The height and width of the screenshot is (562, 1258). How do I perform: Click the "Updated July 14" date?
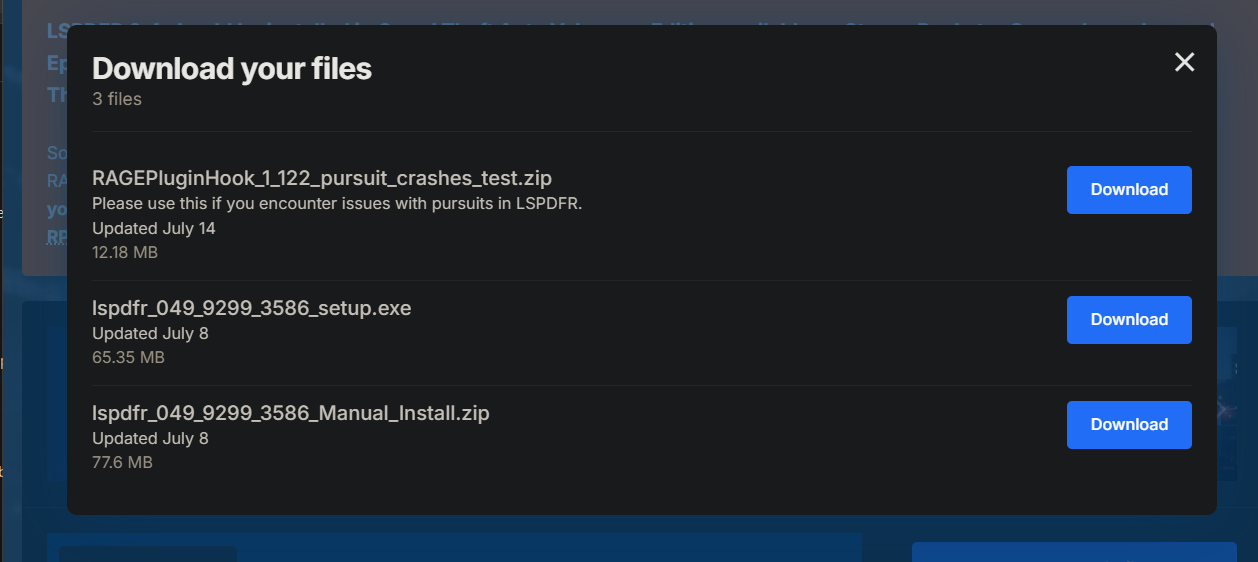point(153,228)
